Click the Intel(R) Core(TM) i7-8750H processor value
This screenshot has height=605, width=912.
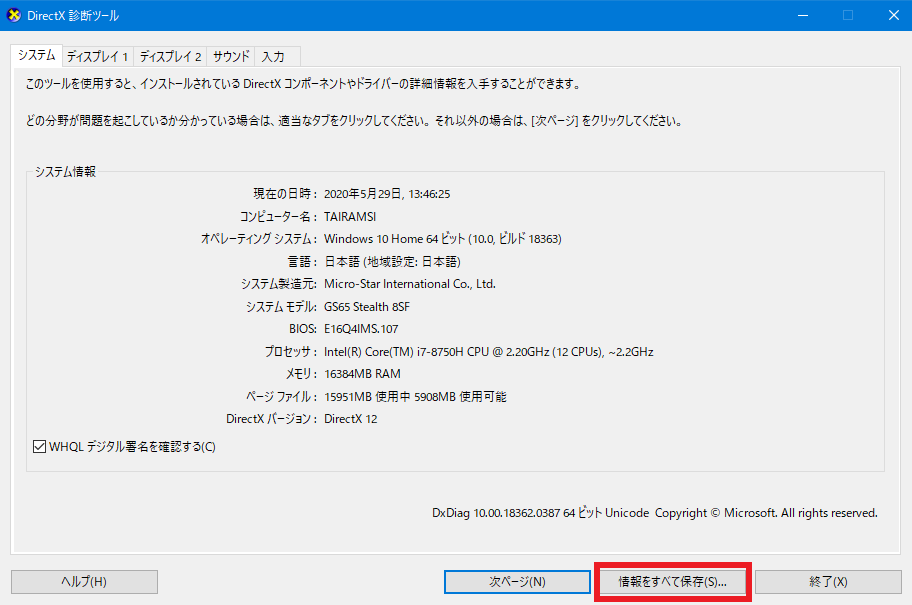(489, 352)
